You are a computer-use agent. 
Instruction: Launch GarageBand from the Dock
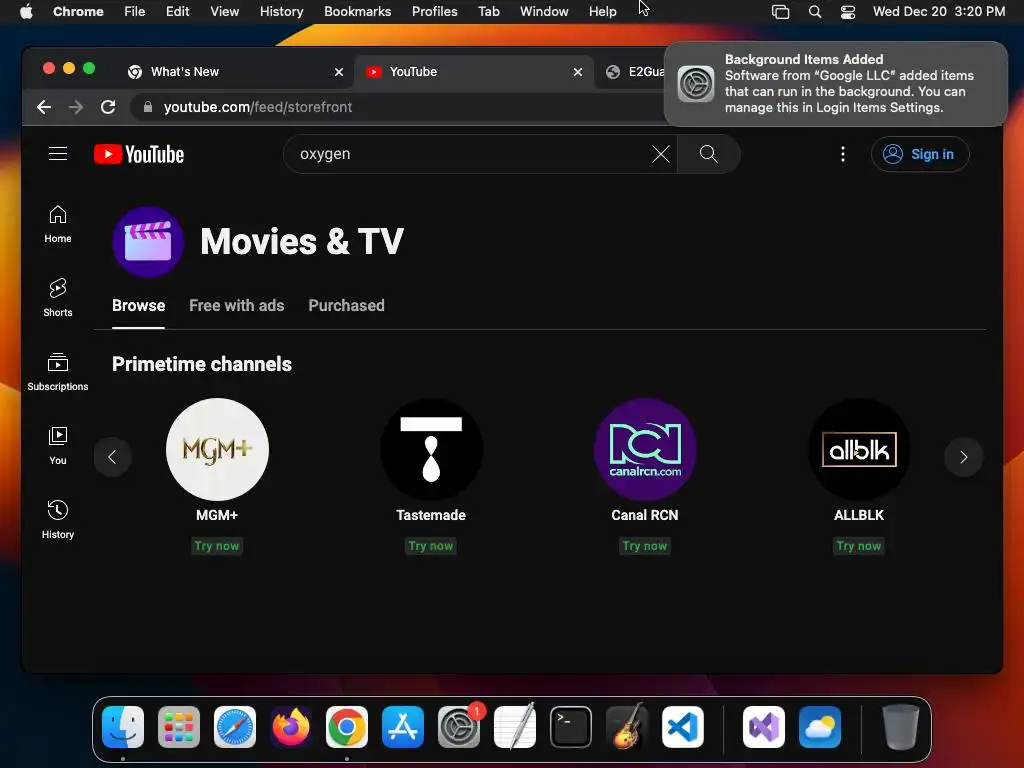click(627, 727)
